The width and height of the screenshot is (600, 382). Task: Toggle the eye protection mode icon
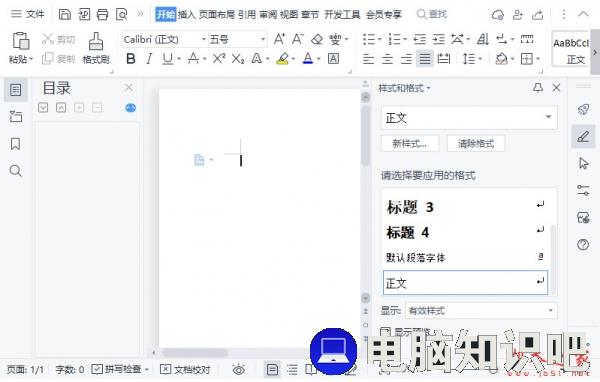(x=239, y=370)
